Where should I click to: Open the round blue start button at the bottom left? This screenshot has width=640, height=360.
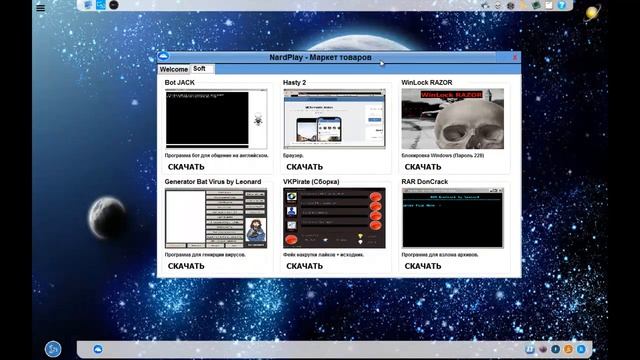click(53, 349)
